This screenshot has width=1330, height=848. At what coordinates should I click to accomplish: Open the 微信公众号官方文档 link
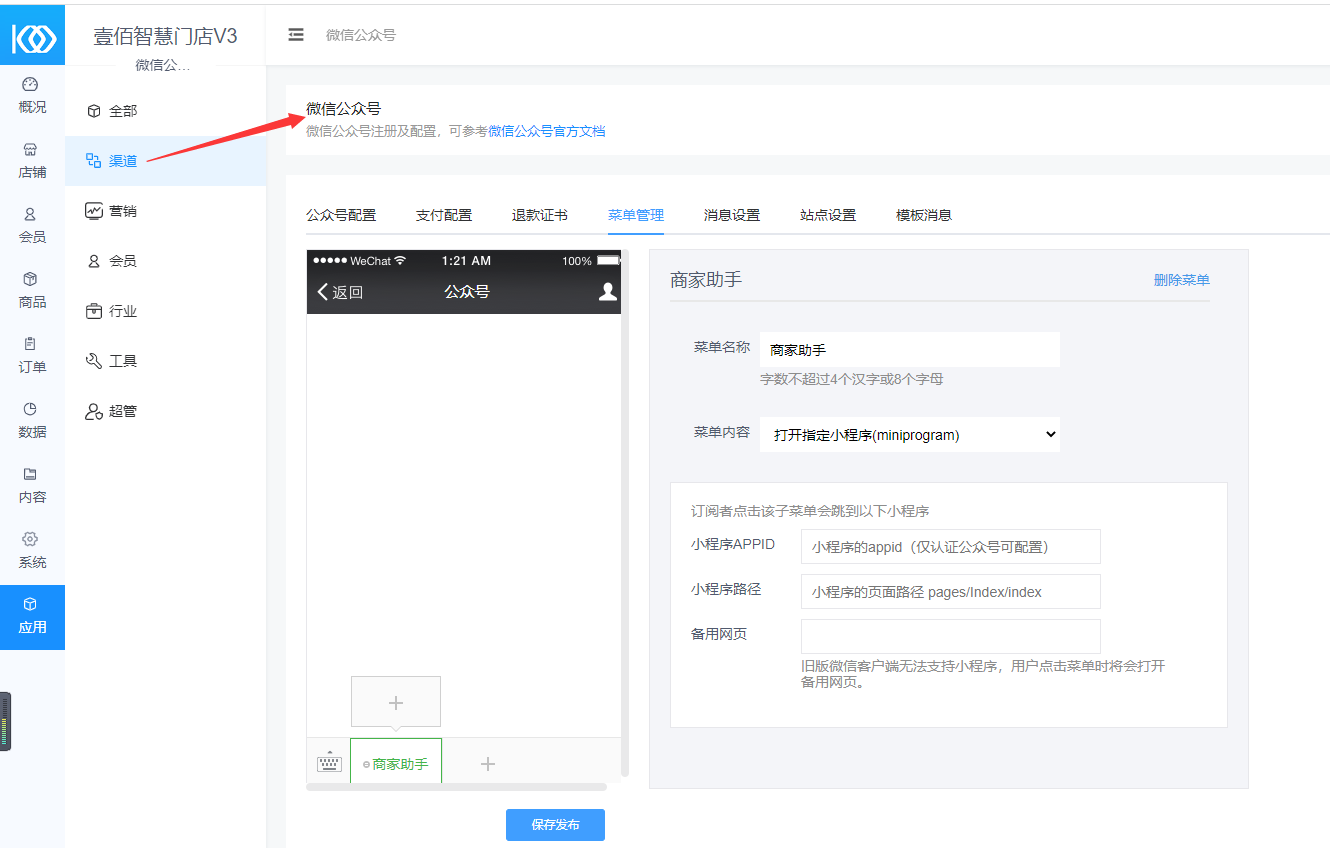[546, 131]
